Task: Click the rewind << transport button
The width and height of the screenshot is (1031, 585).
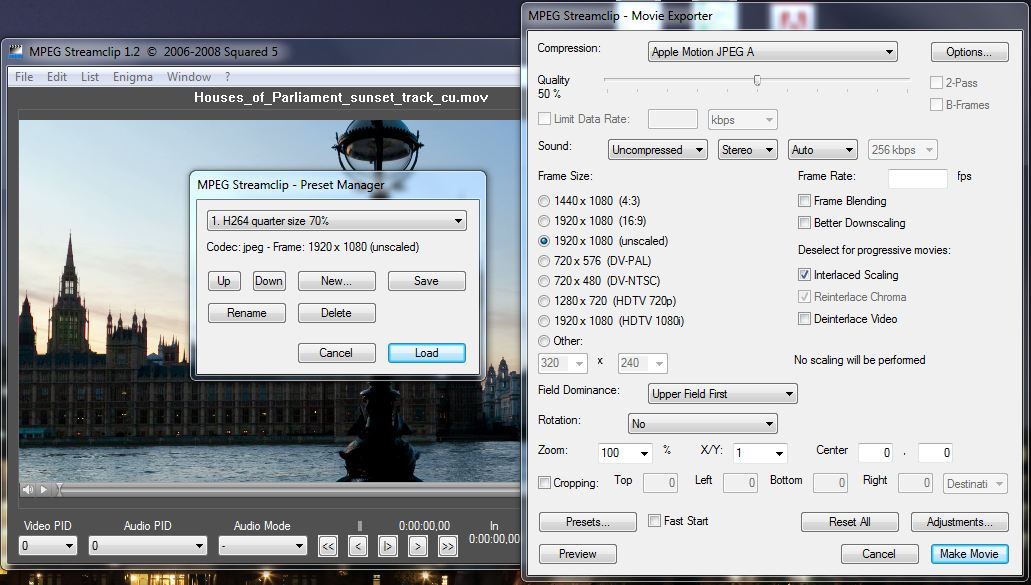Action: (328, 546)
